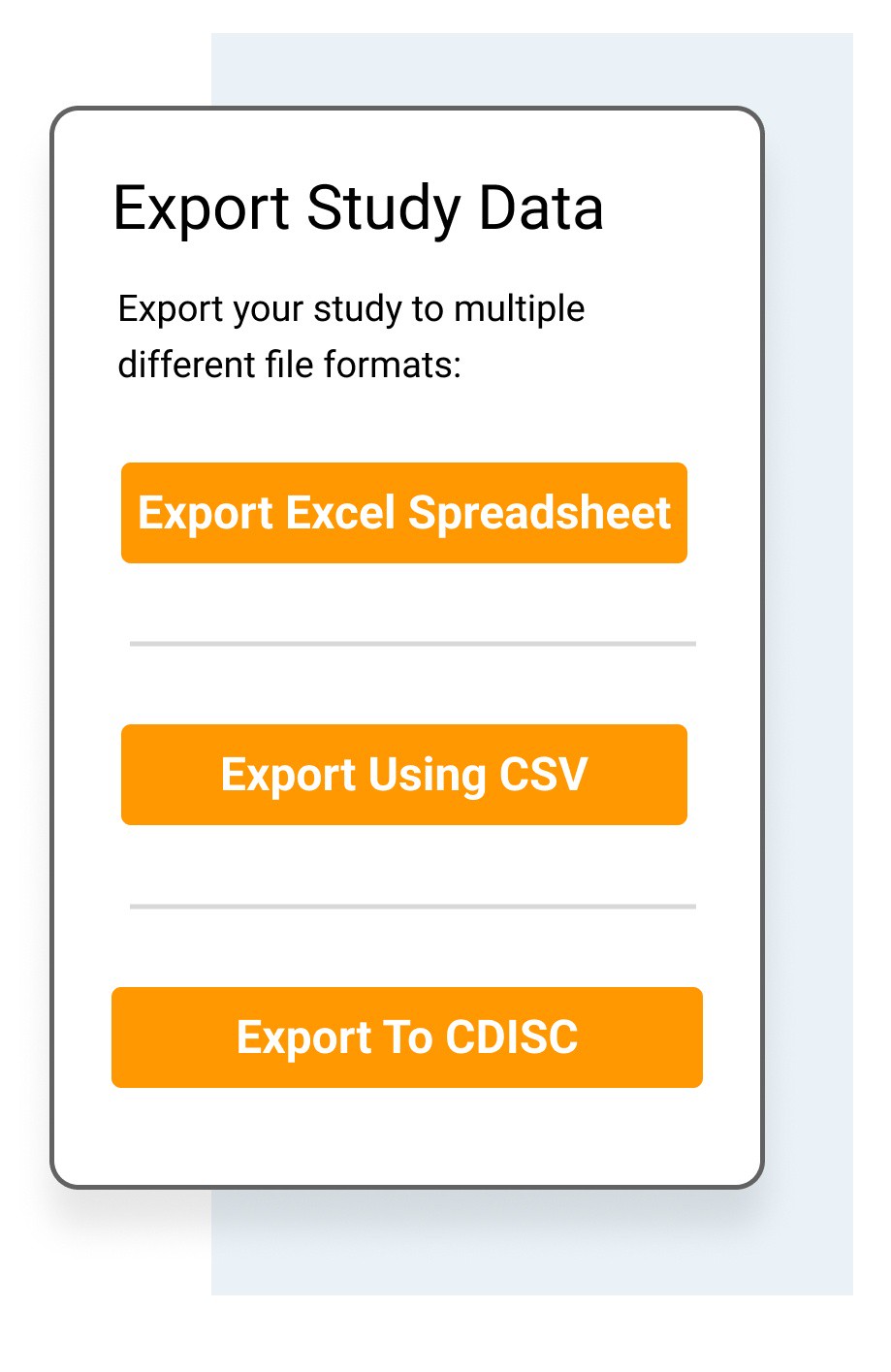Choose the middle orange export button

tap(403, 775)
